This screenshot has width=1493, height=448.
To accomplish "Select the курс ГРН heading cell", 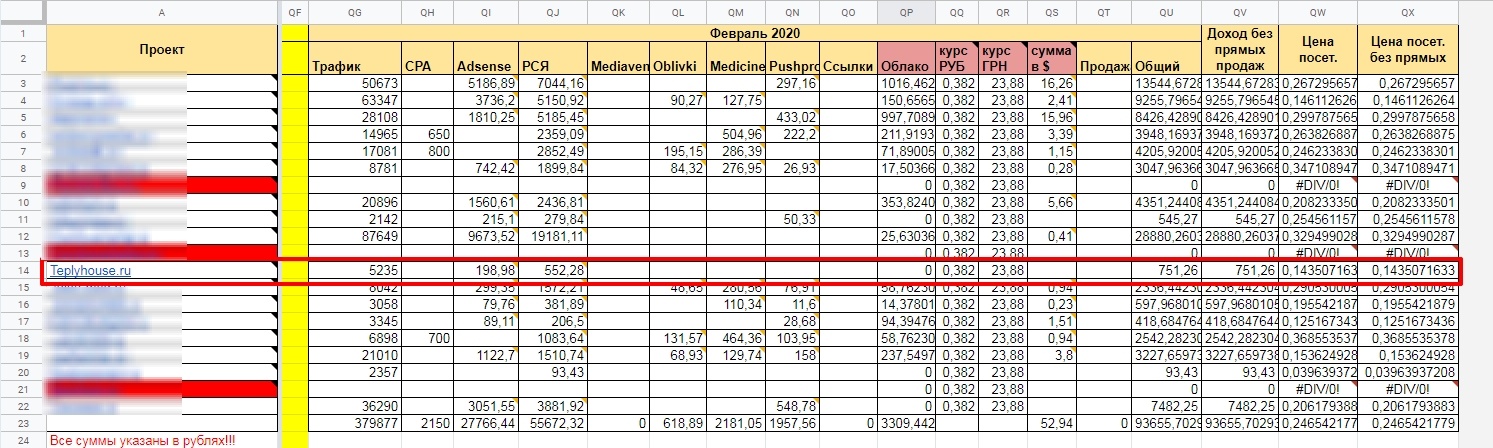I will [1003, 58].
